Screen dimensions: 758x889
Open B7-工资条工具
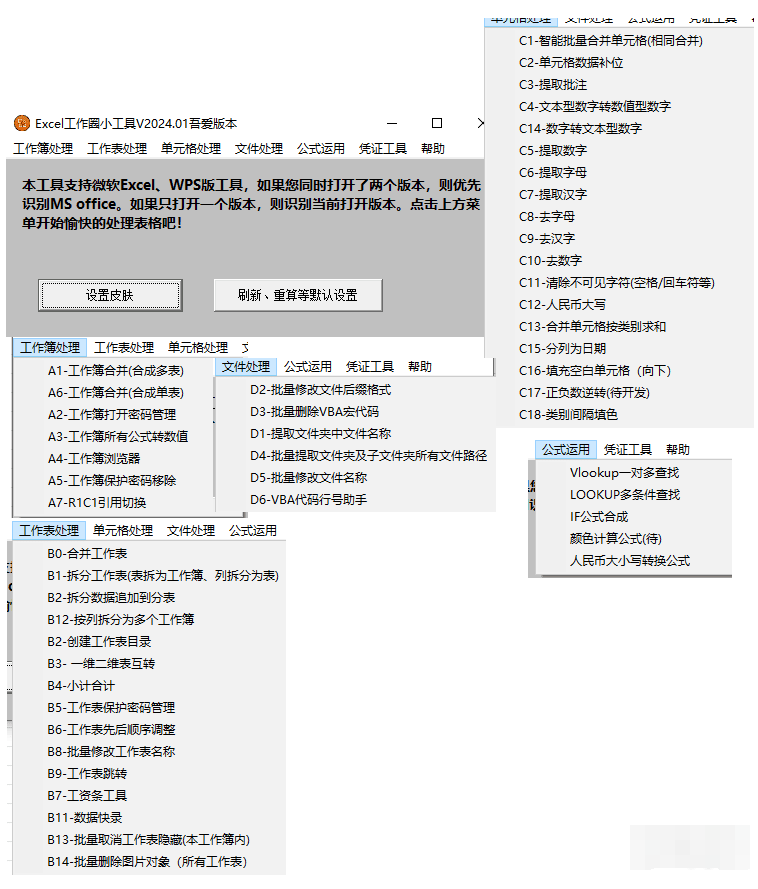point(87,796)
